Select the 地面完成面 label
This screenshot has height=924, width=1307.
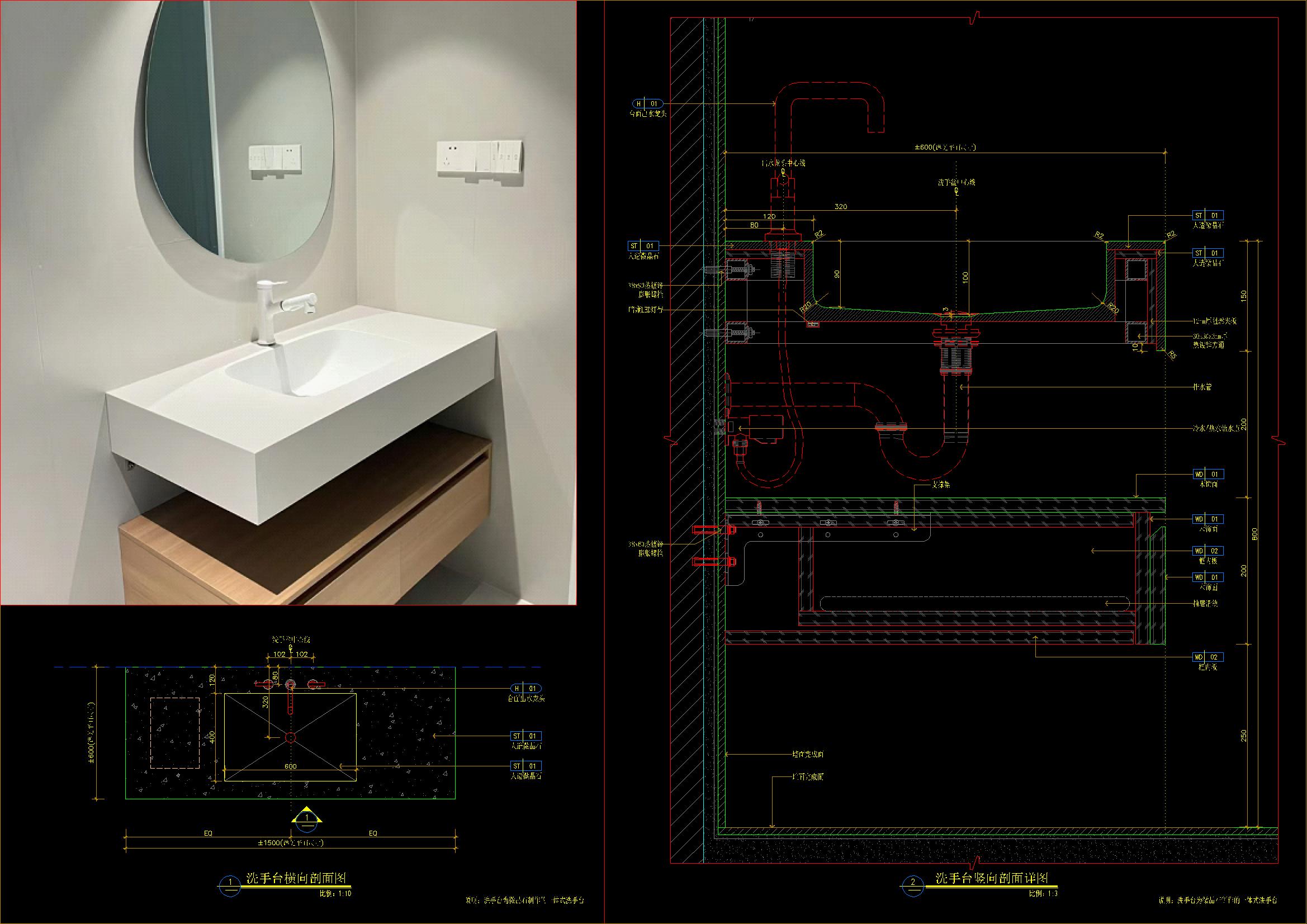click(x=808, y=776)
